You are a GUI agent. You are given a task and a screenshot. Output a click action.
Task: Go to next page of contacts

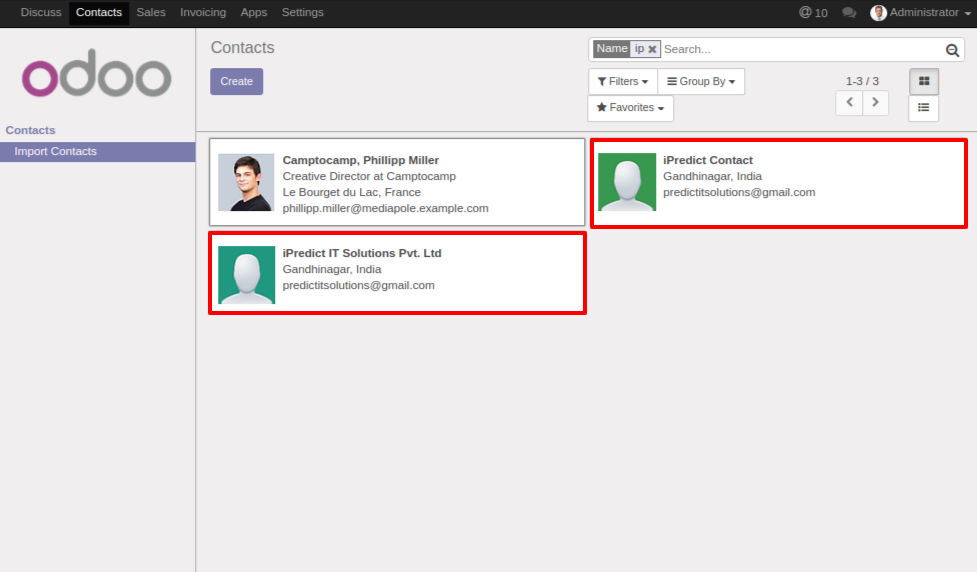pyautogui.click(x=875, y=102)
